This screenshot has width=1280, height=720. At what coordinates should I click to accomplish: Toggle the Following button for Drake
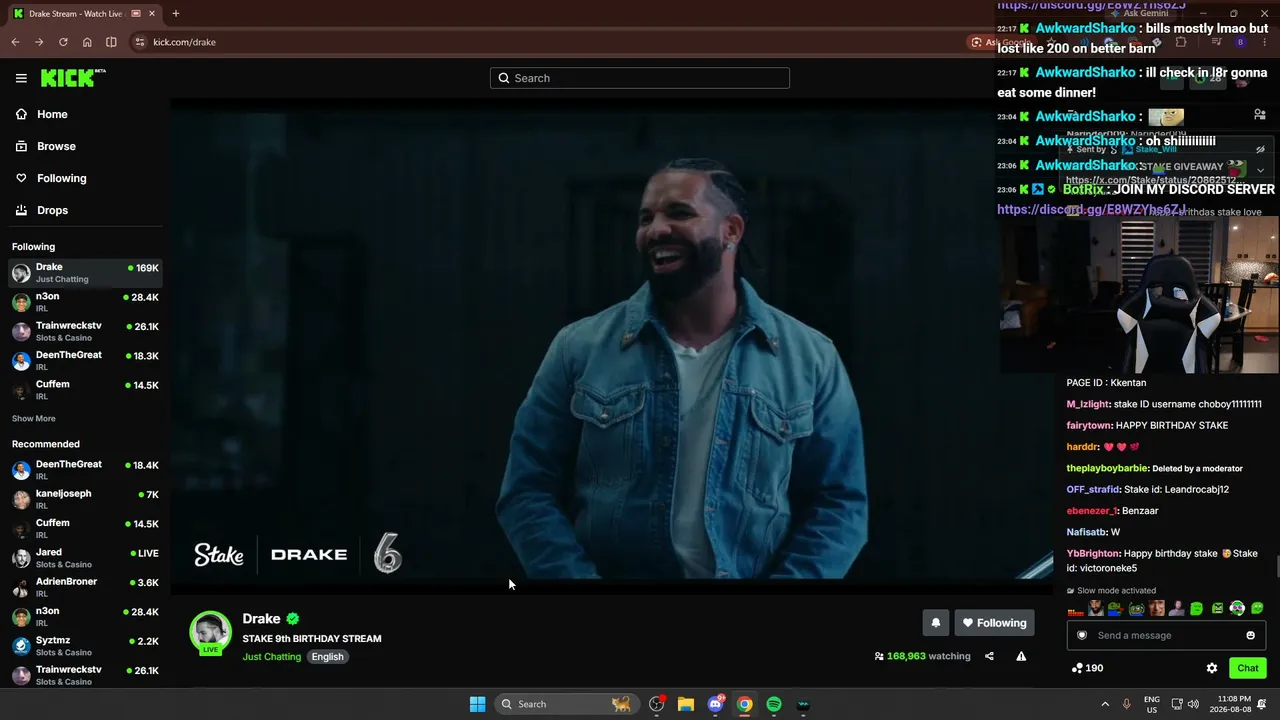click(x=994, y=623)
